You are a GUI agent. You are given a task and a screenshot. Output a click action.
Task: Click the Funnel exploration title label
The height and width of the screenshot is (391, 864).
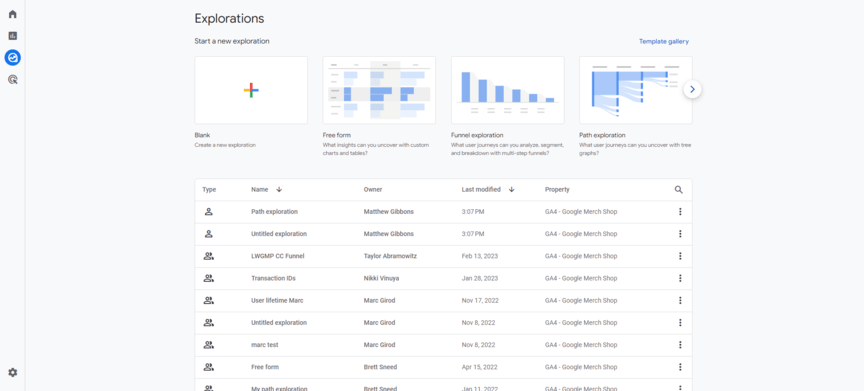477,135
